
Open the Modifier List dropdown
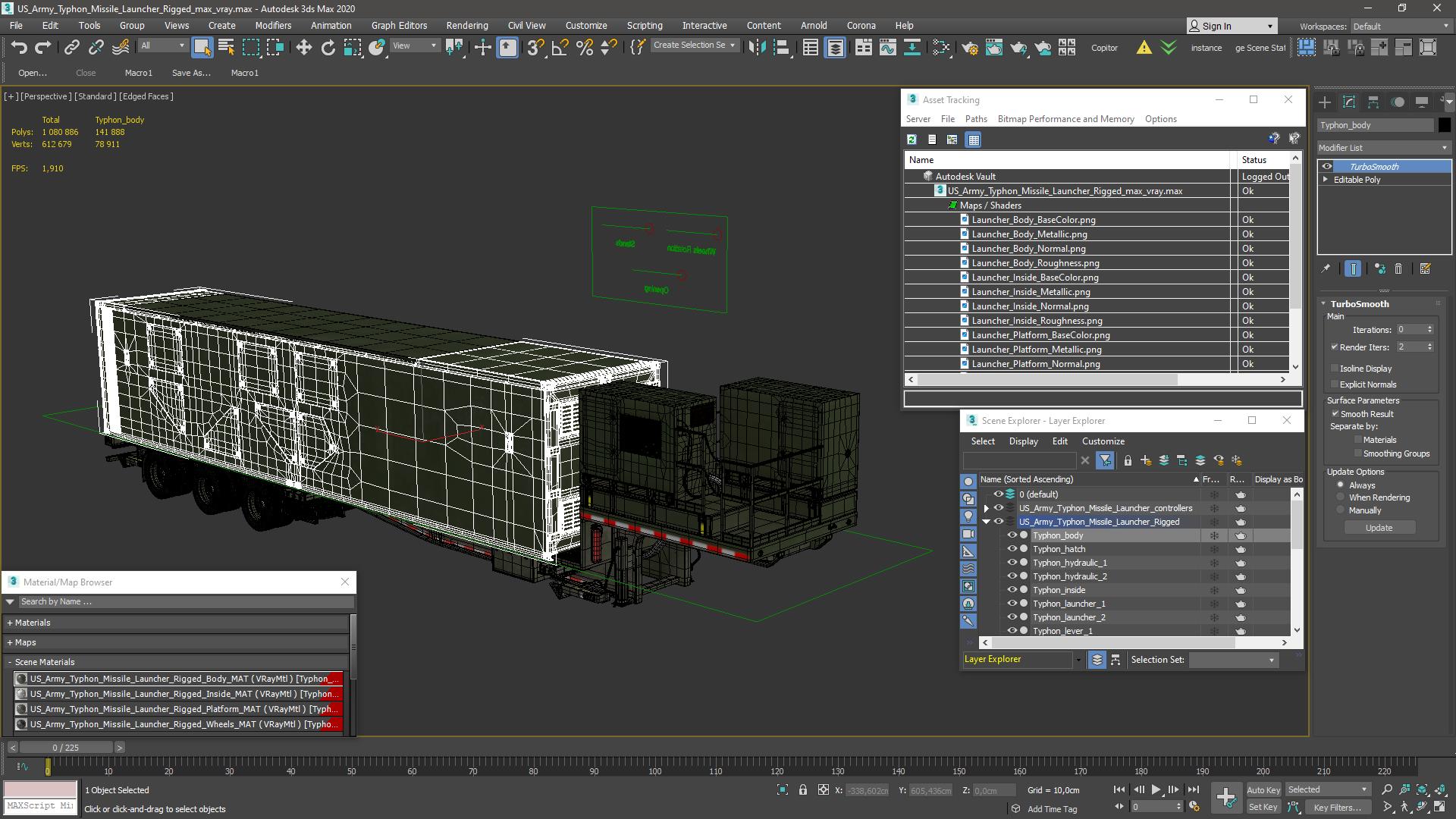(1383, 148)
